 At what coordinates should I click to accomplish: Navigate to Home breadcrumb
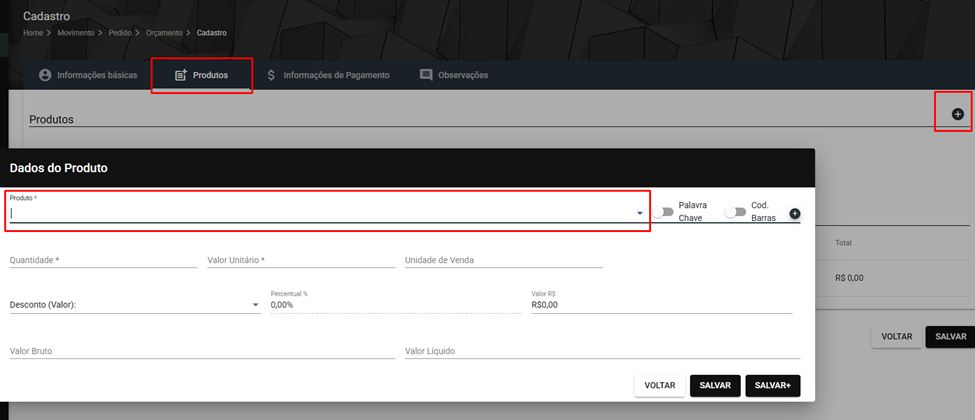click(32, 32)
